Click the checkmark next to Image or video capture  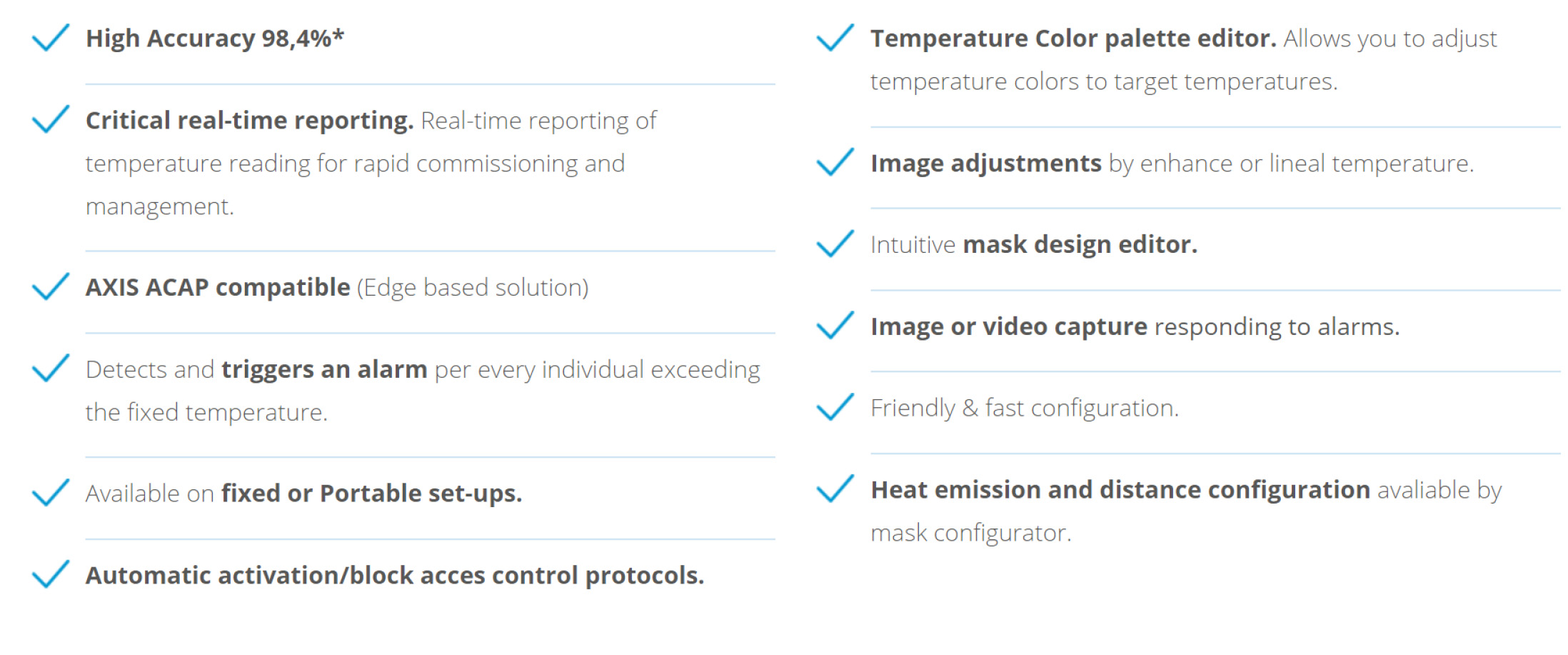(x=835, y=326)
